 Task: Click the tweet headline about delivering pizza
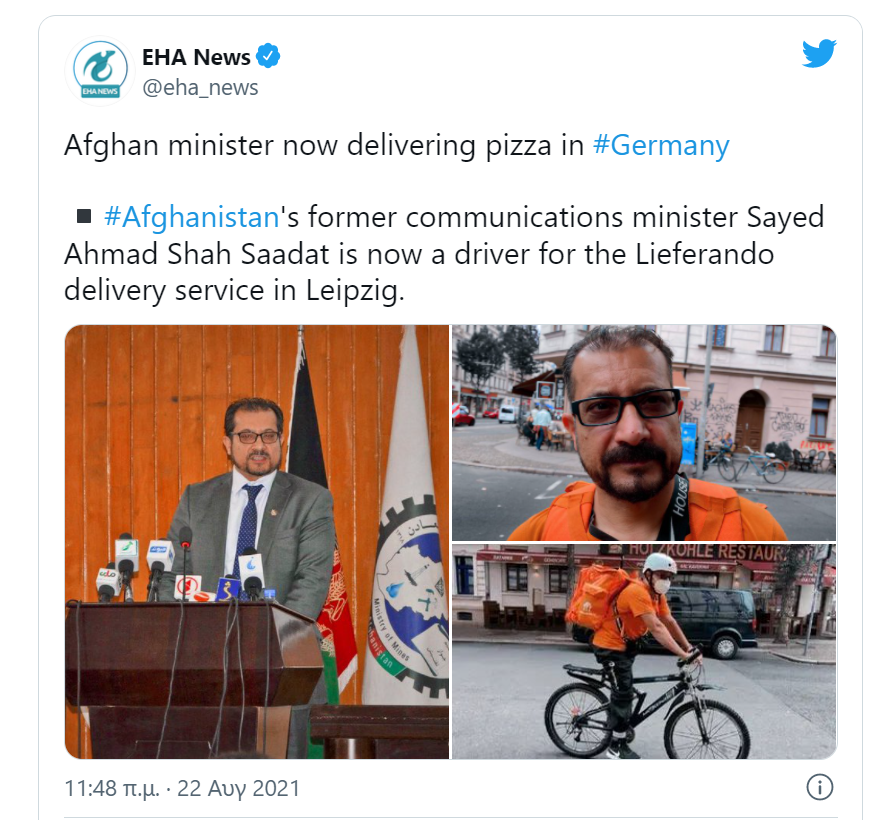[397, 146]
